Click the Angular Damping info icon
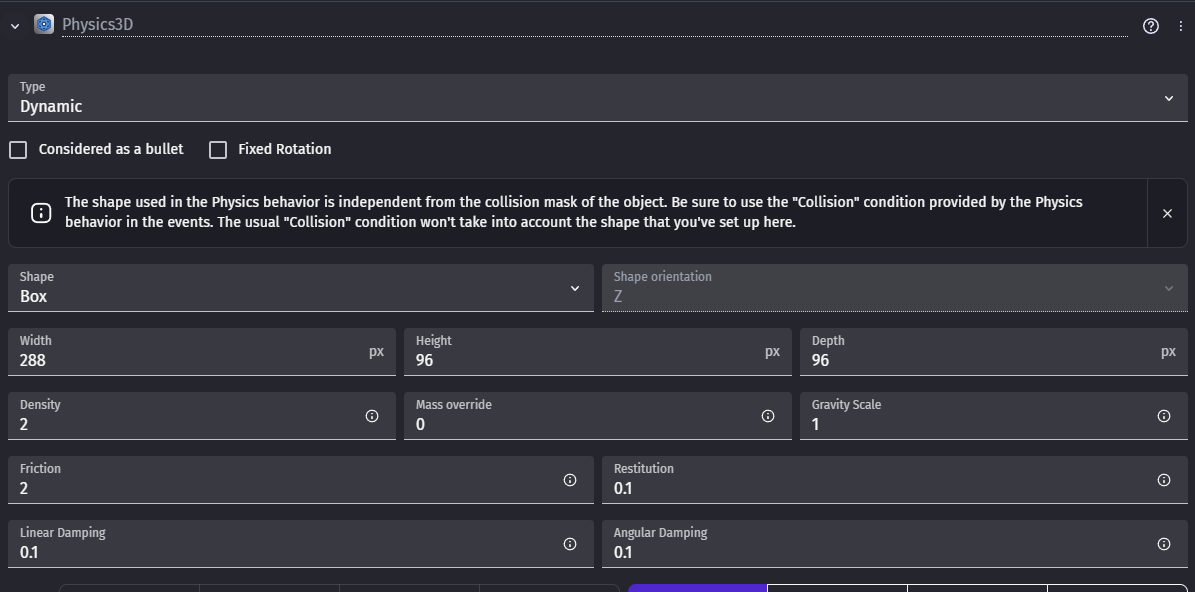The image size is (1195, 592). click(1164, 544)
